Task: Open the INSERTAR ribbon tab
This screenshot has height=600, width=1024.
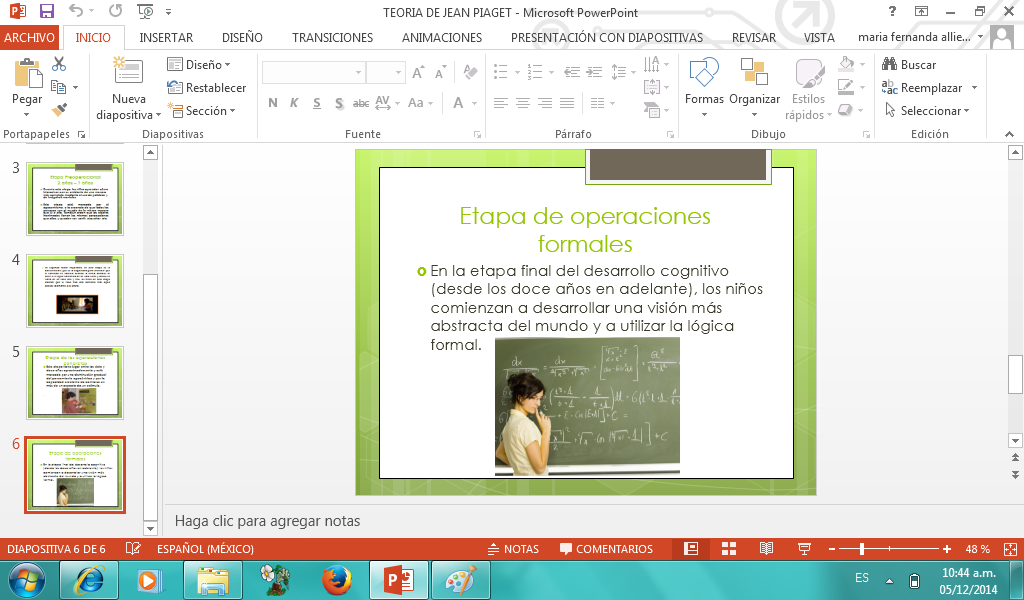Action: (166, 37)
